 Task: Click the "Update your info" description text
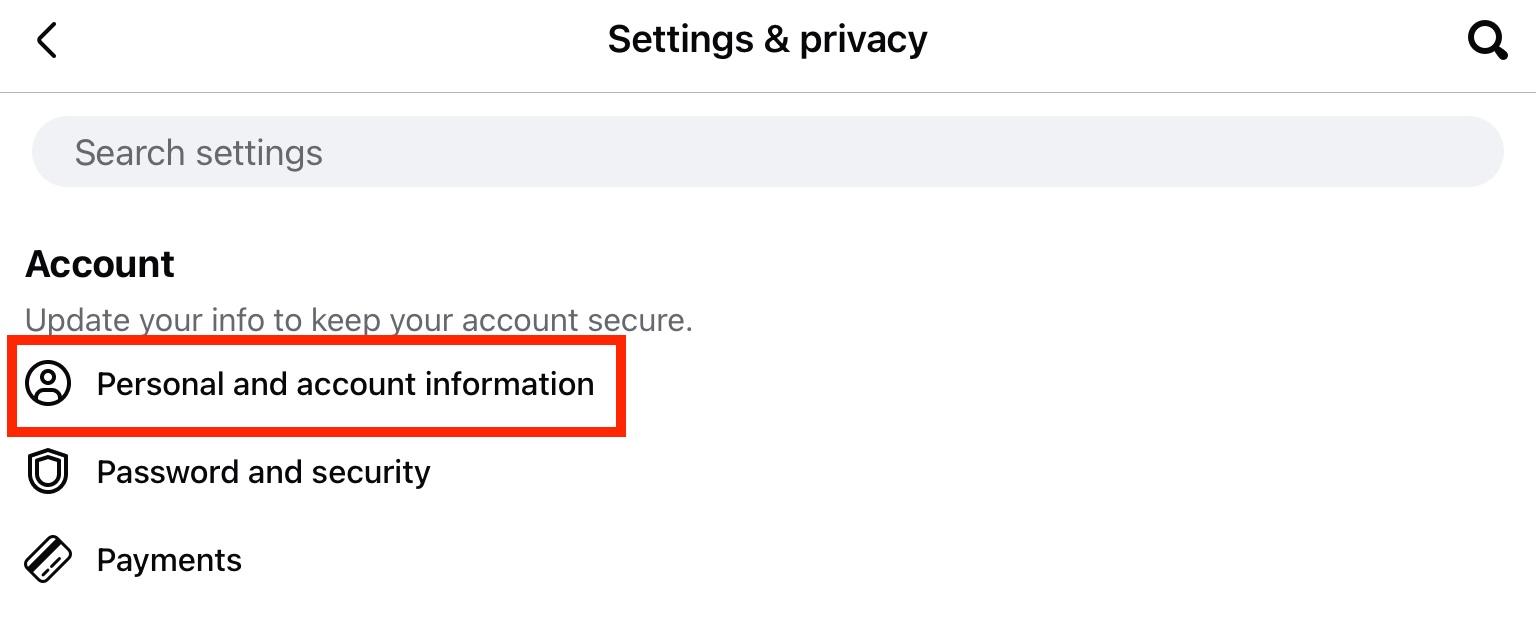tap(358, 321)
